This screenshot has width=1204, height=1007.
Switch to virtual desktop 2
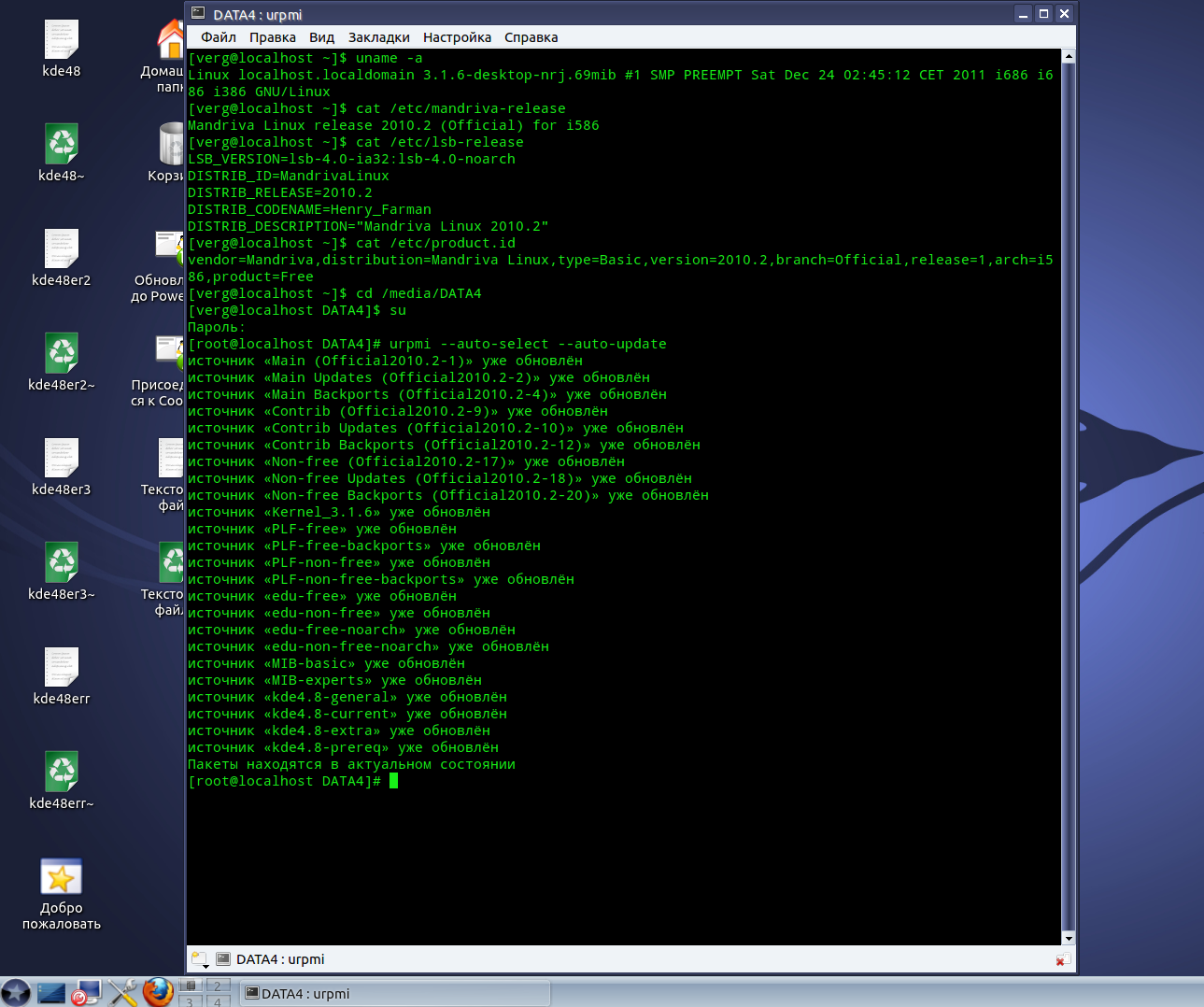click(218, 985)
